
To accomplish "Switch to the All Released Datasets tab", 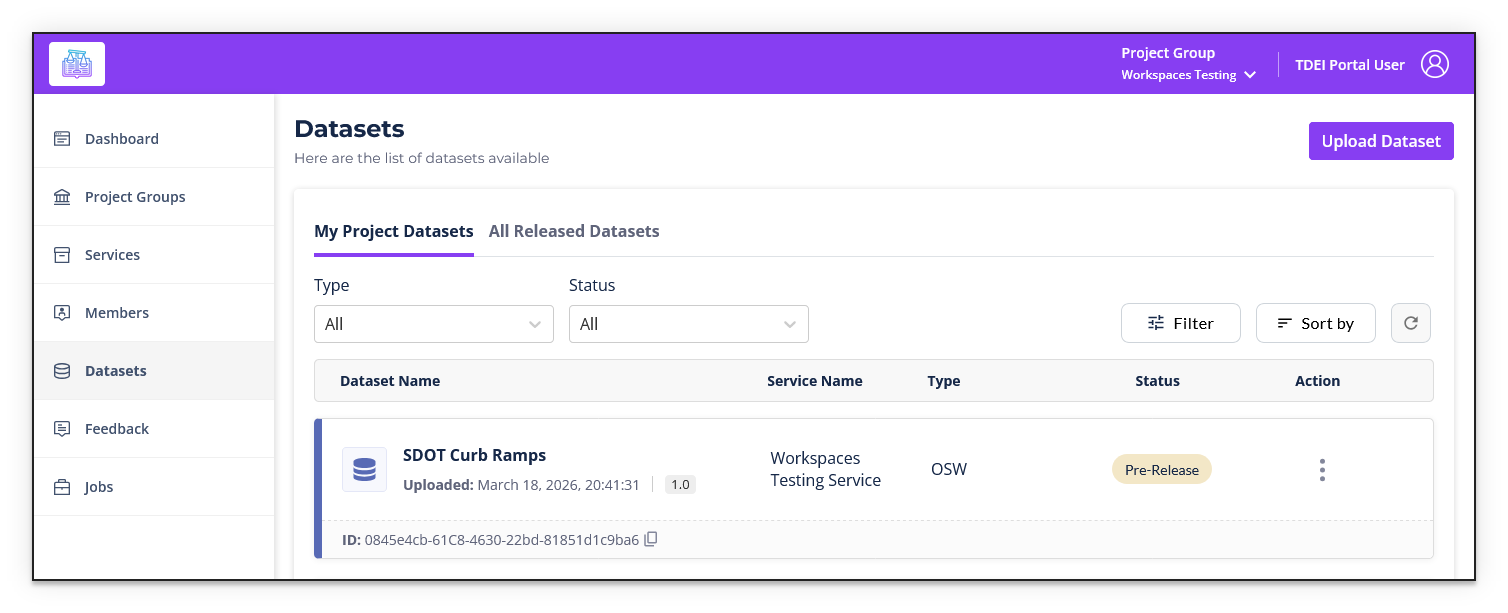I will click(x=574, y=231).
